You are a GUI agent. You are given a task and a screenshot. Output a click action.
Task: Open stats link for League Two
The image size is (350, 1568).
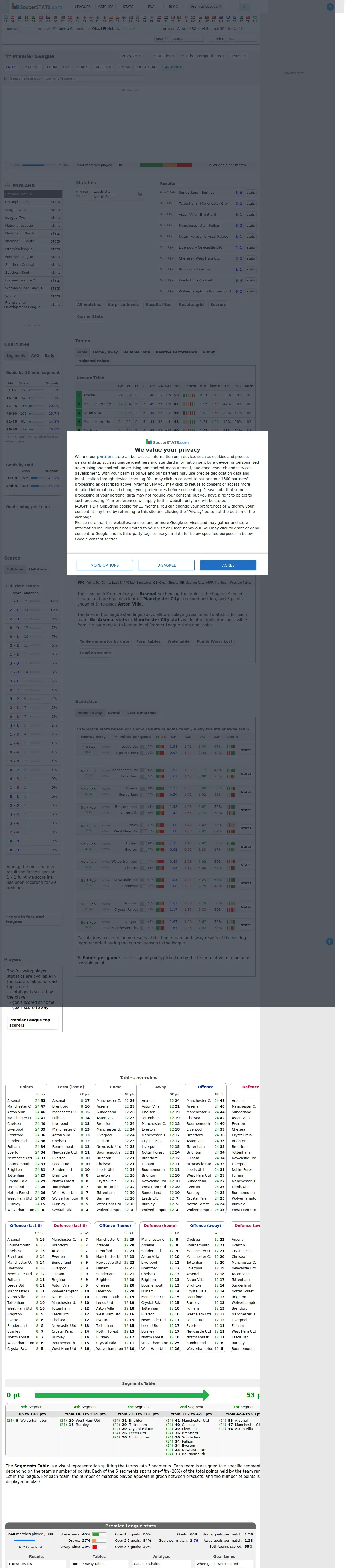pos(55,217)
